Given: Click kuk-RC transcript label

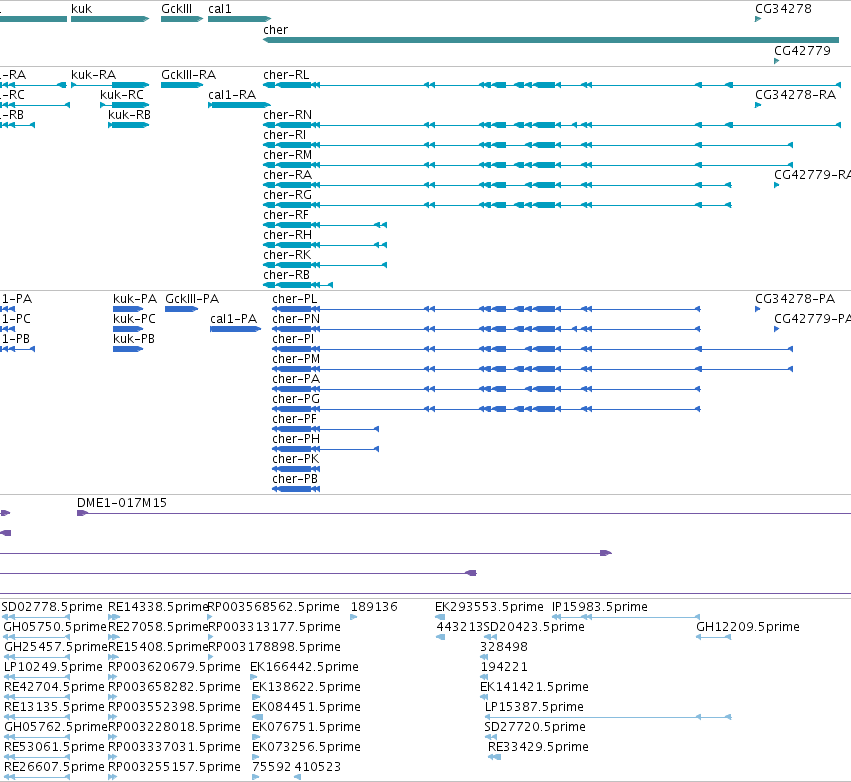Looking at the screenshot, I should [x=122, y=94].
